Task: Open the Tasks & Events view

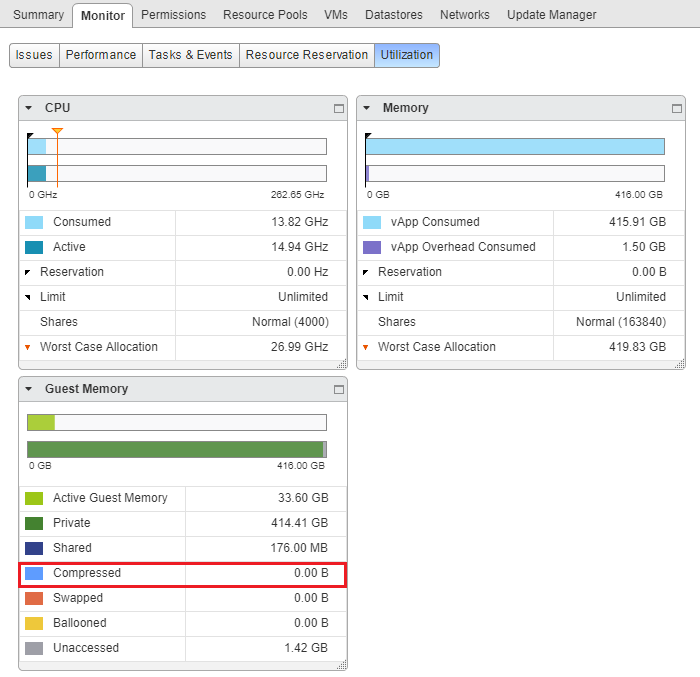Action: coord(190,55)
